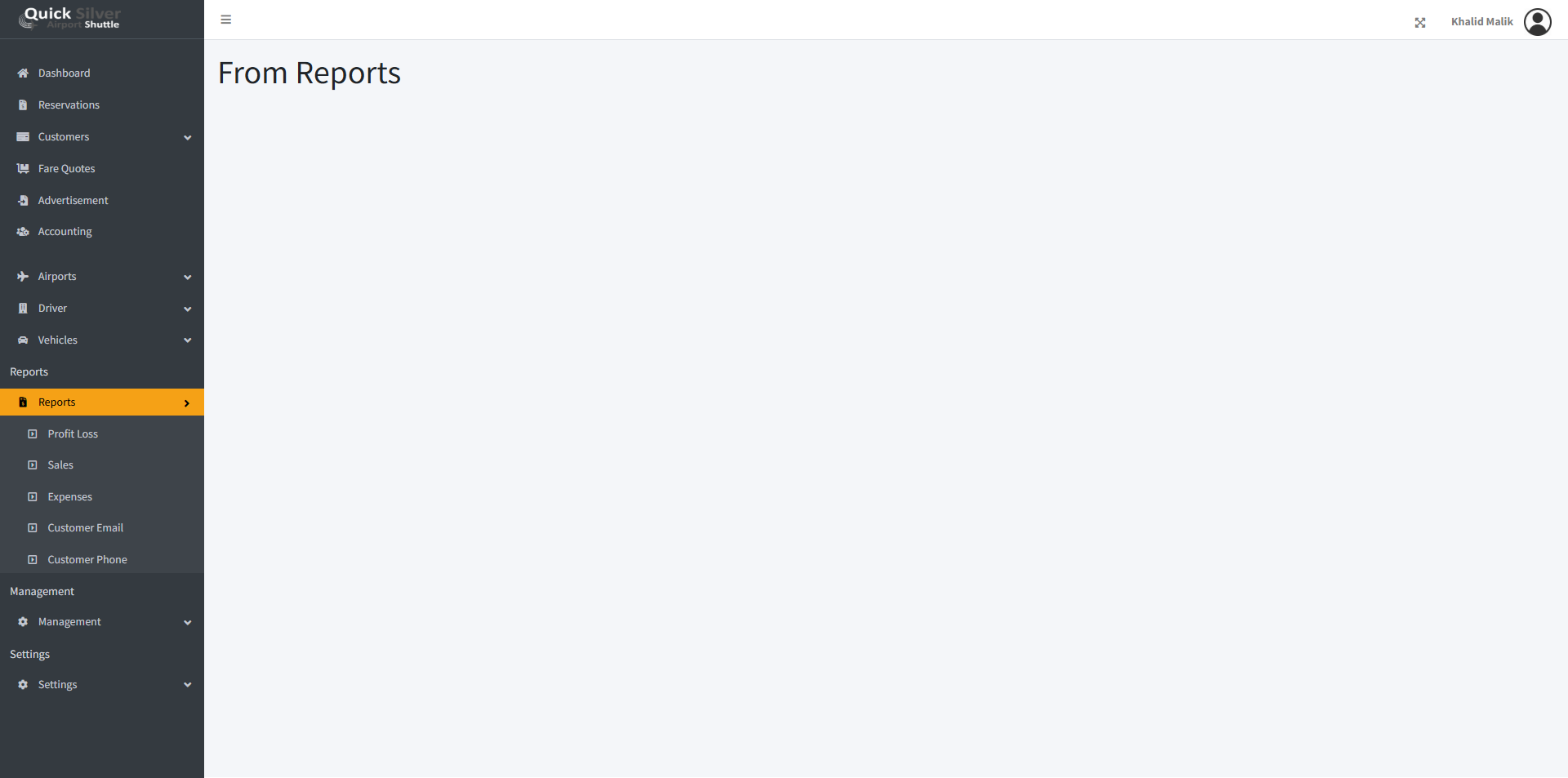Click the Airports plane icon
The image size is (1568, 778).
(x=23, y=277)
